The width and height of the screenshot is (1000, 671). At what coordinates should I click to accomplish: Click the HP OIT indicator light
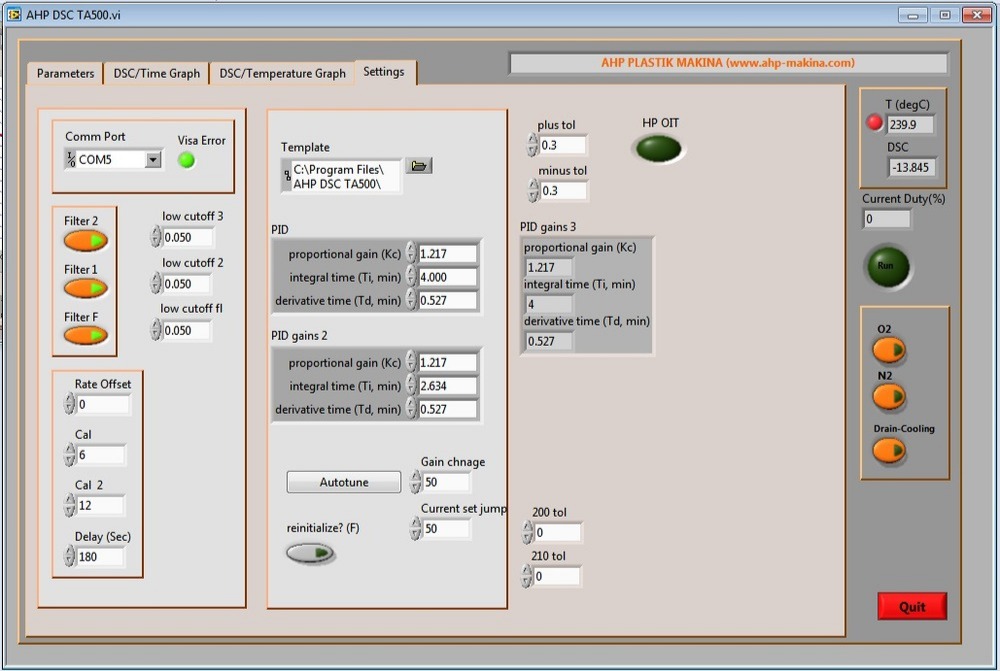point(659,149)
